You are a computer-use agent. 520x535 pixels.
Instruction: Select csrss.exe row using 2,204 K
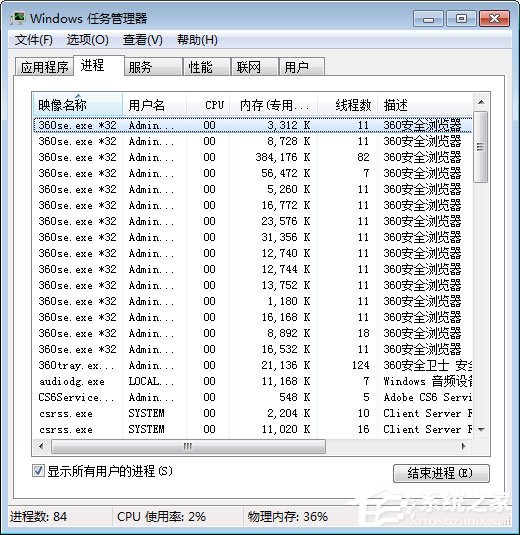pos(253,414)
